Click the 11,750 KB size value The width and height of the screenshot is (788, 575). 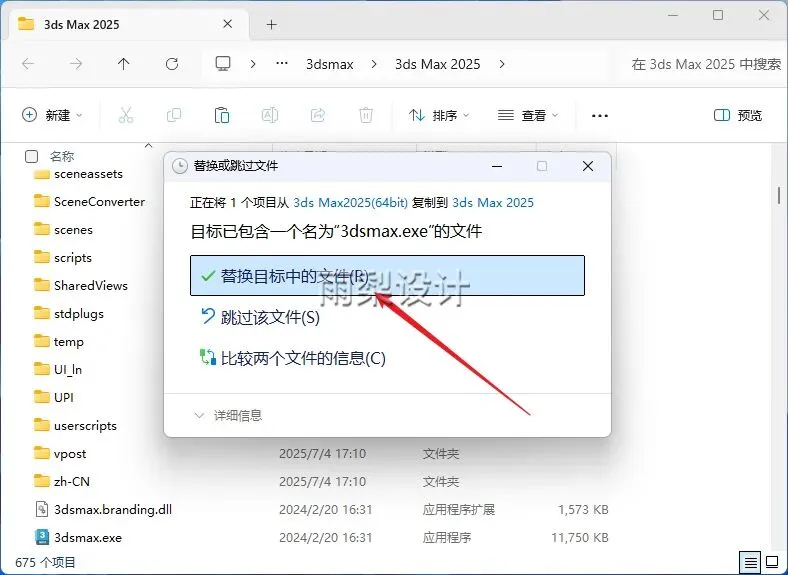pos(579,537)
